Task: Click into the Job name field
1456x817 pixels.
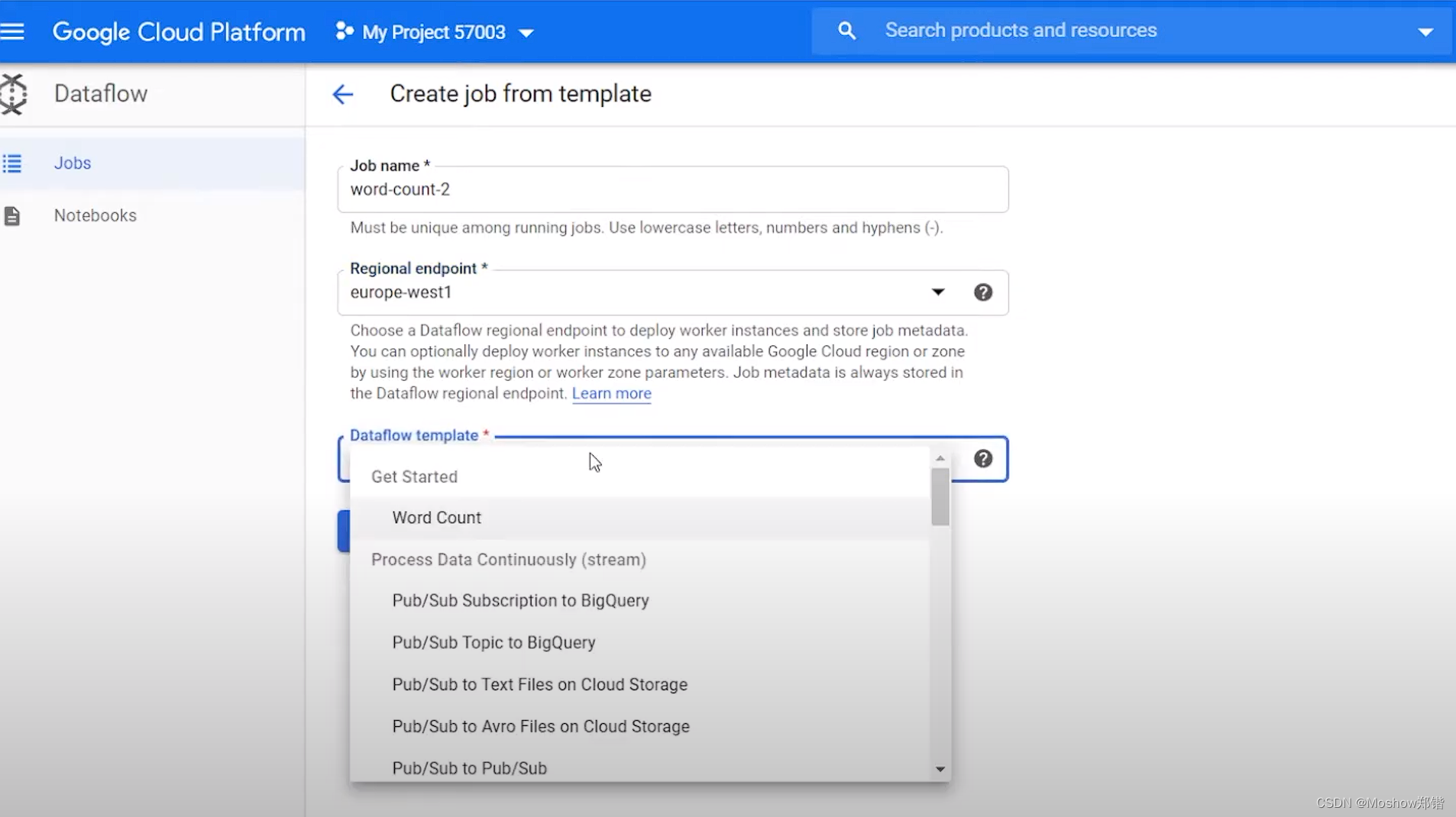Action: tap(672, 189)
